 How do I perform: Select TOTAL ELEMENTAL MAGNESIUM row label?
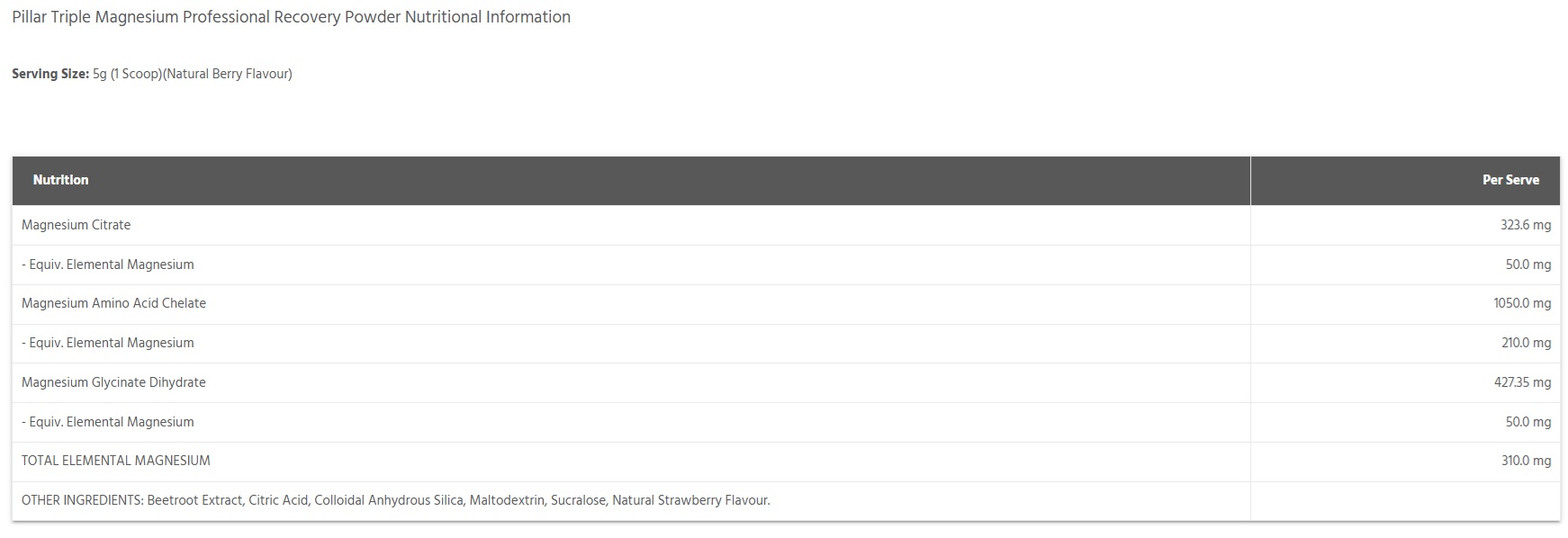click(116, 461)
